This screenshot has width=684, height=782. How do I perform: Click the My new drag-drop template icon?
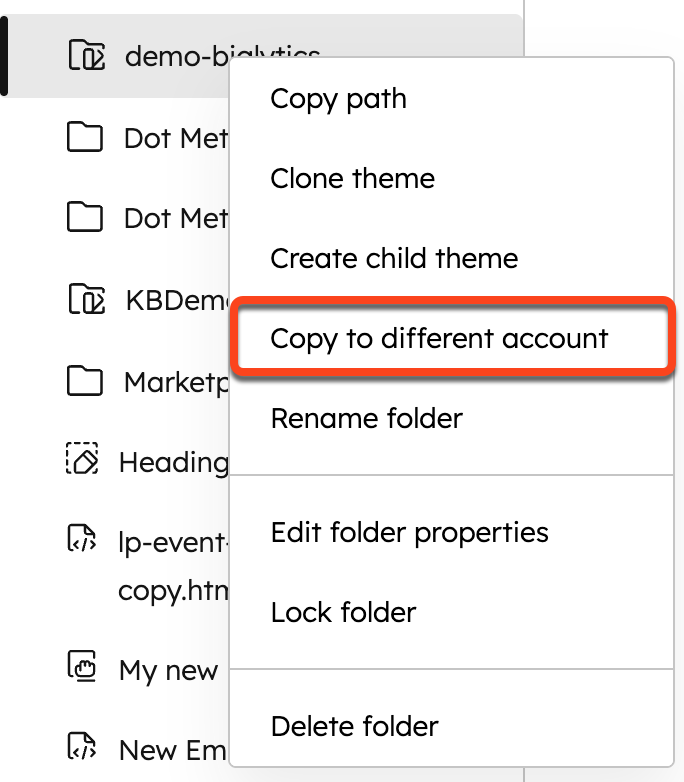click(82, 666)
